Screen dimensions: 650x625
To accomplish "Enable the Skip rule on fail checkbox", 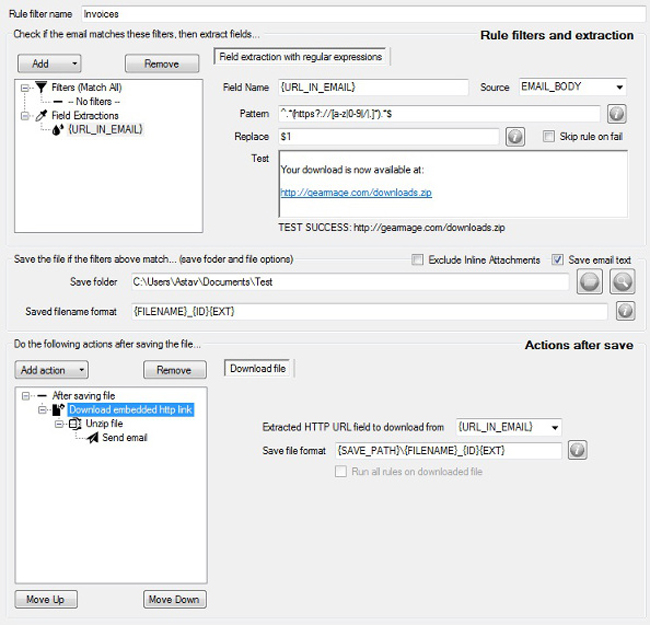I will (x=548, y=136).
